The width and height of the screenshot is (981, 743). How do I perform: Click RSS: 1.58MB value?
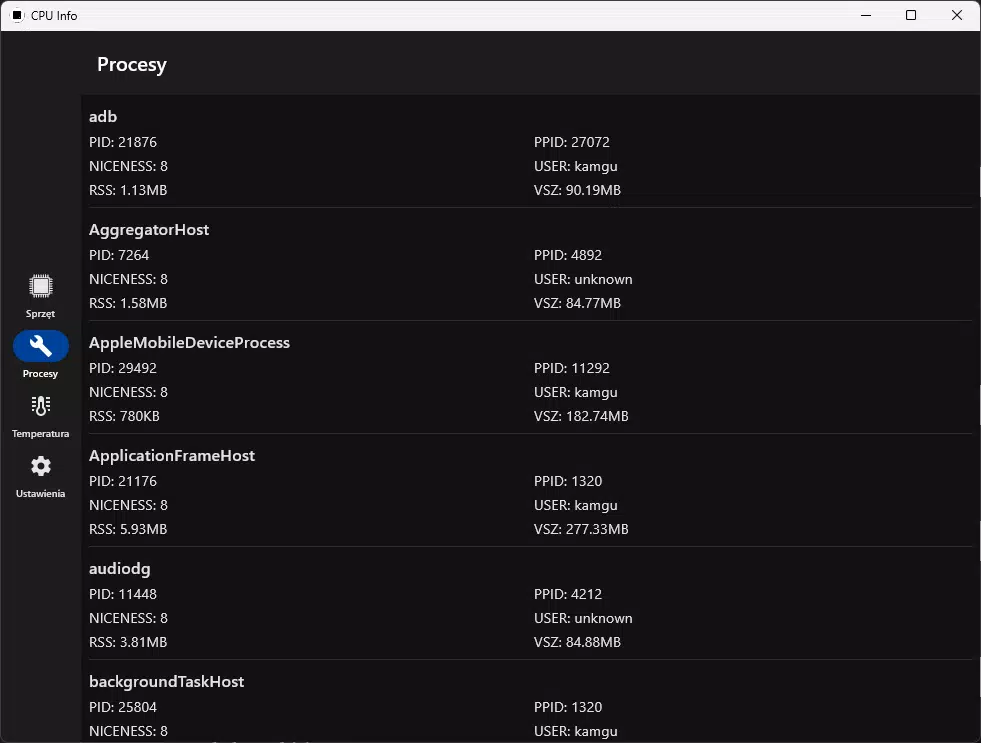(128, 303)
